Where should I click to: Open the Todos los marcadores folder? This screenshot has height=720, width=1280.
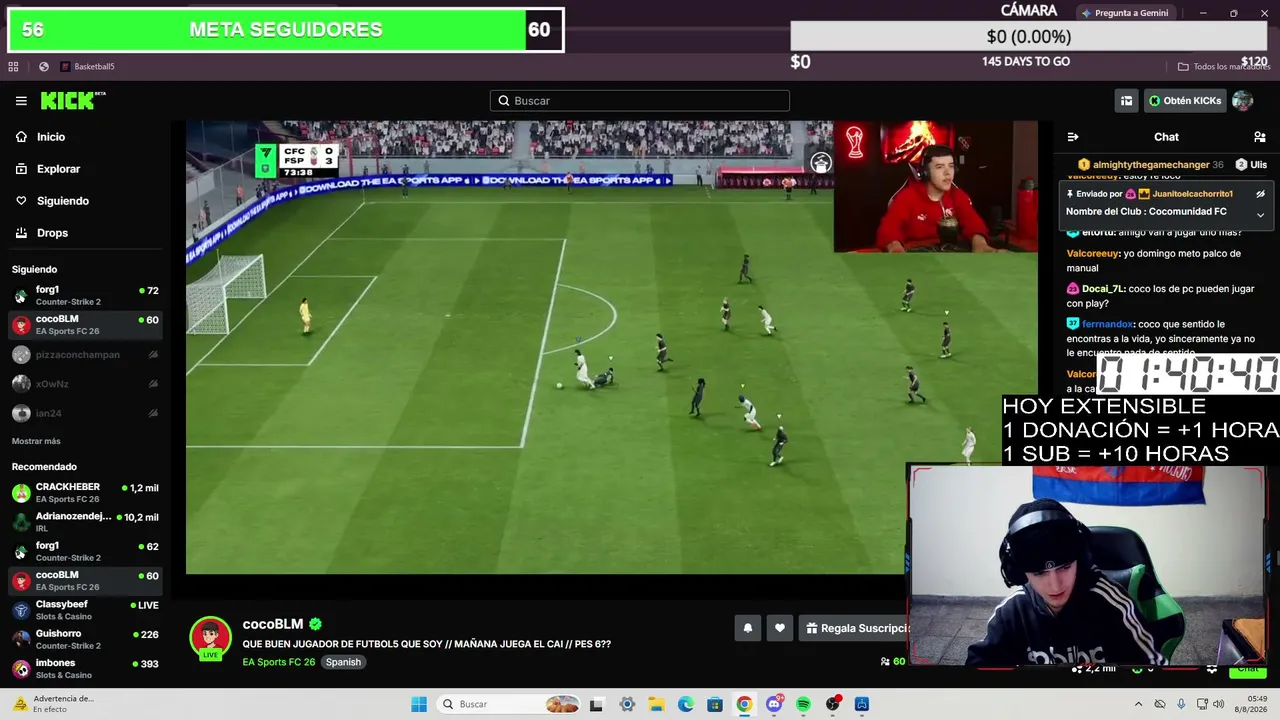tap(1223, 67)
